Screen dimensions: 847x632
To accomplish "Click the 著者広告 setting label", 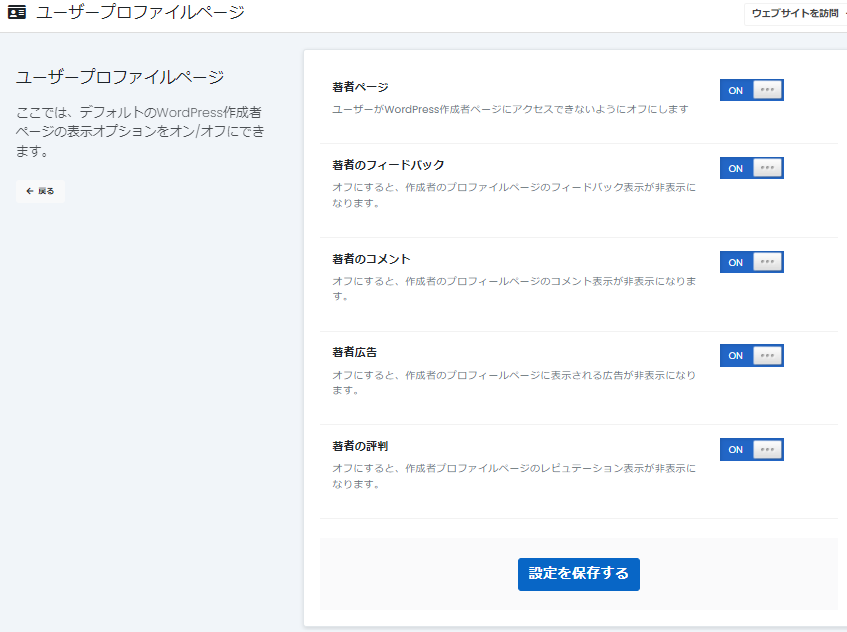I will pyautogui.click(x=354, y=352).
